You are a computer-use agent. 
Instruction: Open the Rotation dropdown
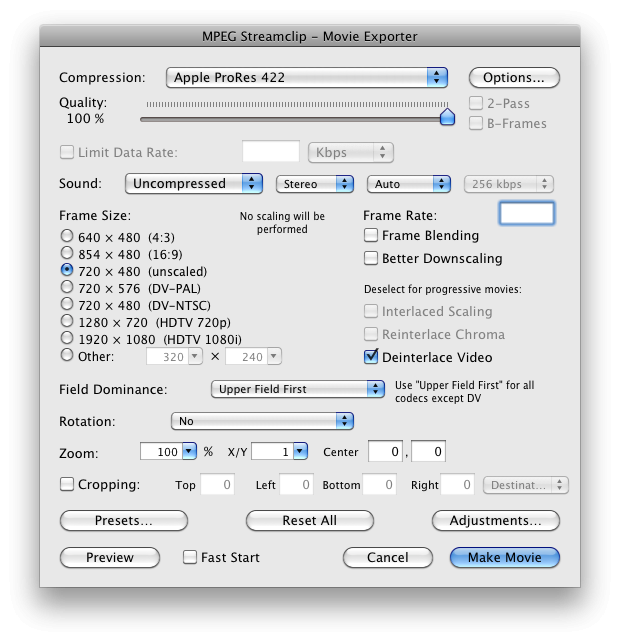point(262,421)
